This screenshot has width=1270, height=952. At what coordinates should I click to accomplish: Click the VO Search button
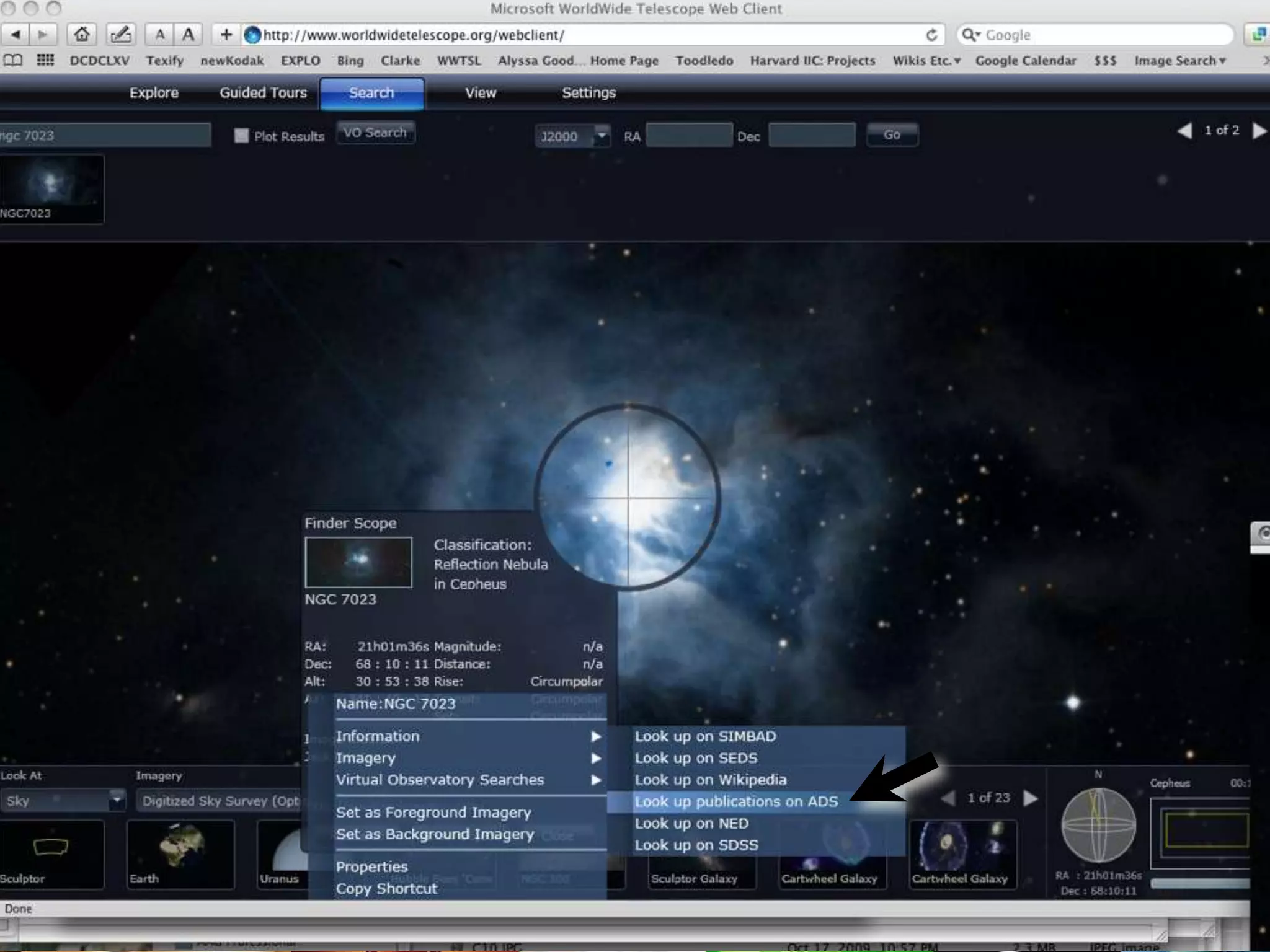tap(375, 133)
